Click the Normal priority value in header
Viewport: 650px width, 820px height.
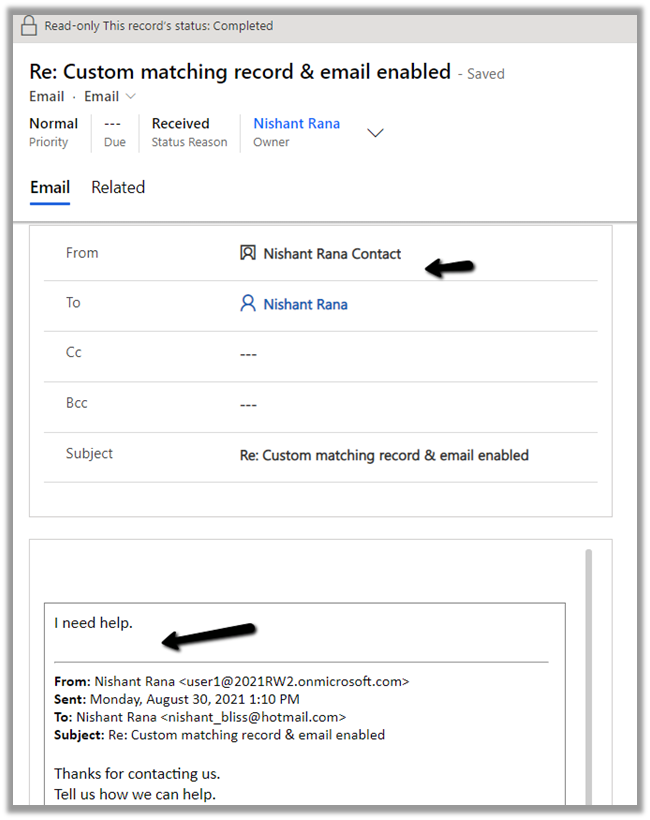pyautogui.click(x=54, y=124)
